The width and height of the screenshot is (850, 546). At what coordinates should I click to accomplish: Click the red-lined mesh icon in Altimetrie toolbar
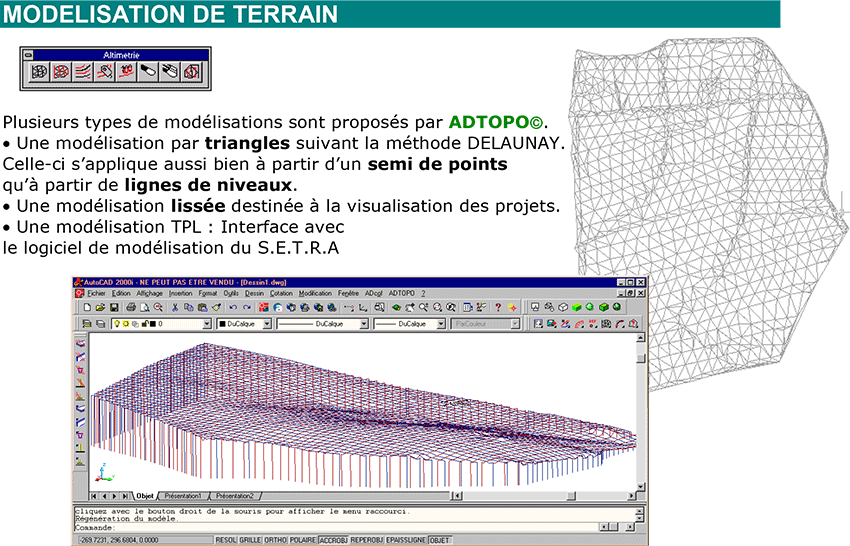(61, 72)
